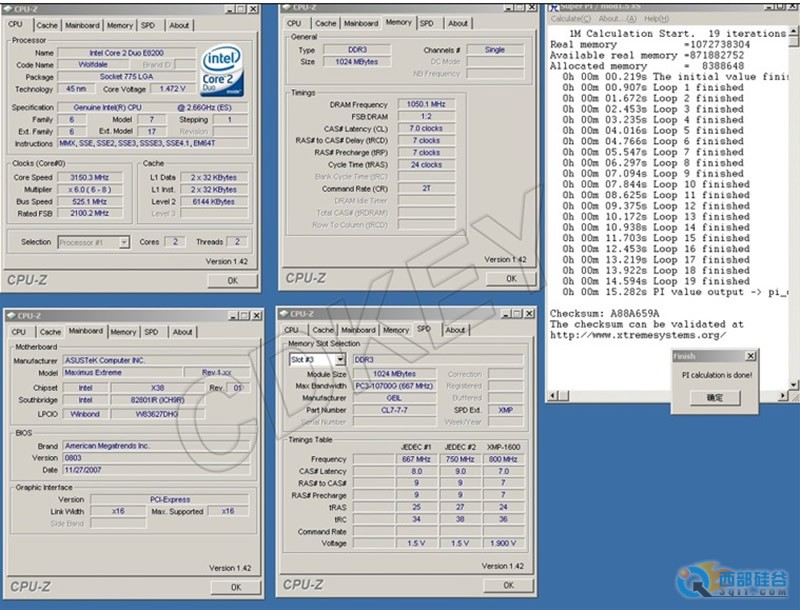The image size is (800, 610).
Task: Click the BIOS date '11/27/2007'
Action: [x=156, y=470]
